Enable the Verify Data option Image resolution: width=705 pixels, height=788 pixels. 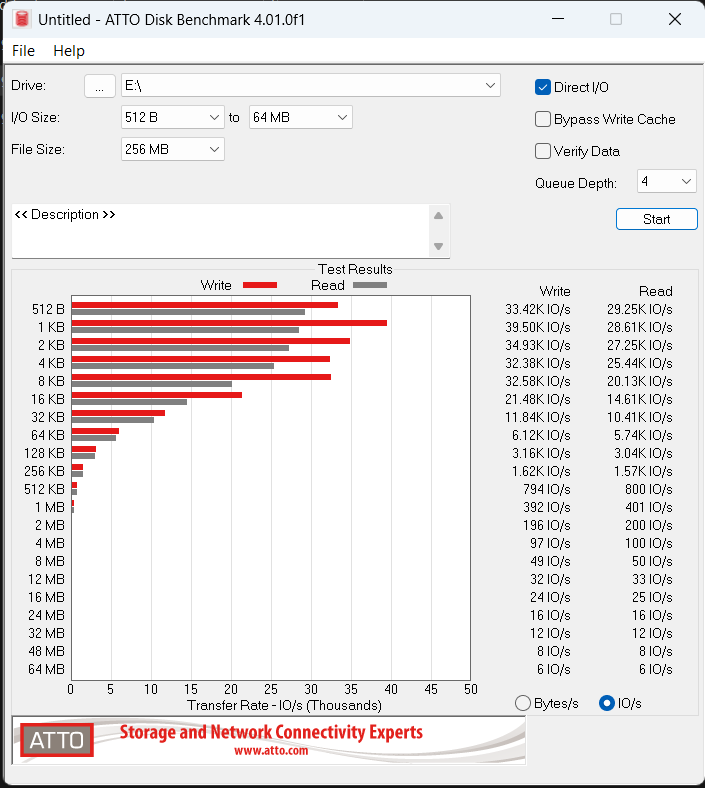pyautogui.click(x=543, y=151)
